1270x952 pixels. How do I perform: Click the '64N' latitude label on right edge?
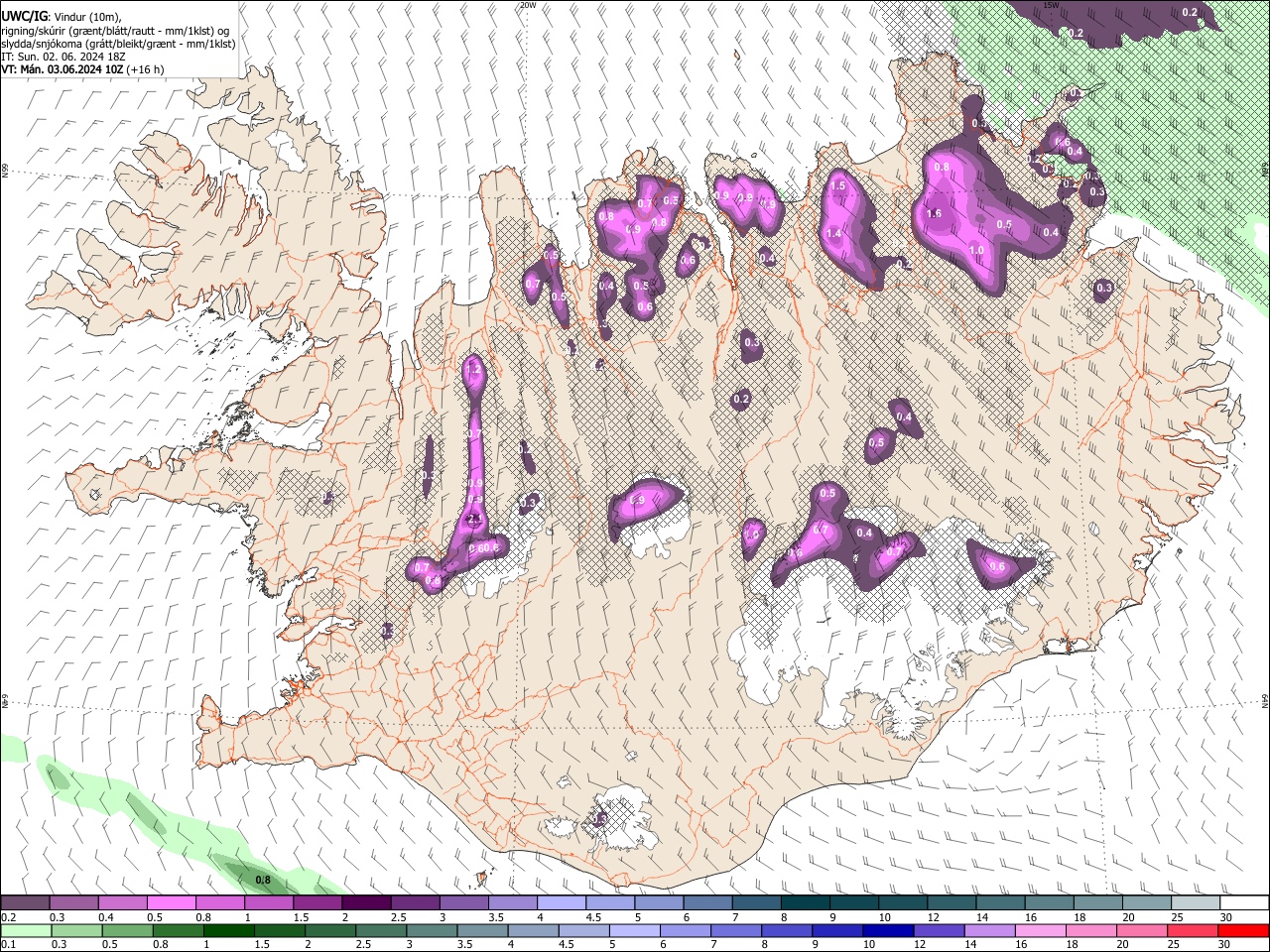(1265, 700)
